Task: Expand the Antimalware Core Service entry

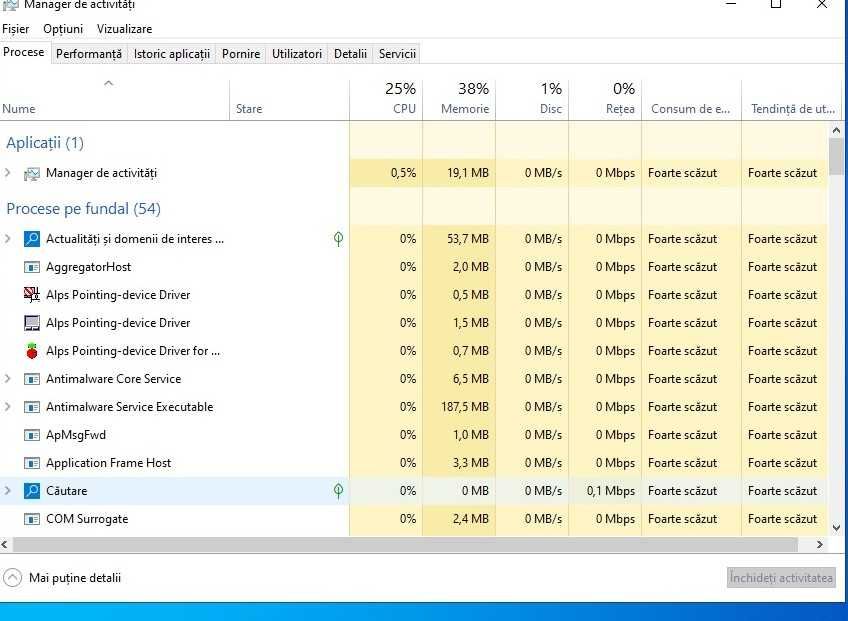Action: (x=8, y=379)
